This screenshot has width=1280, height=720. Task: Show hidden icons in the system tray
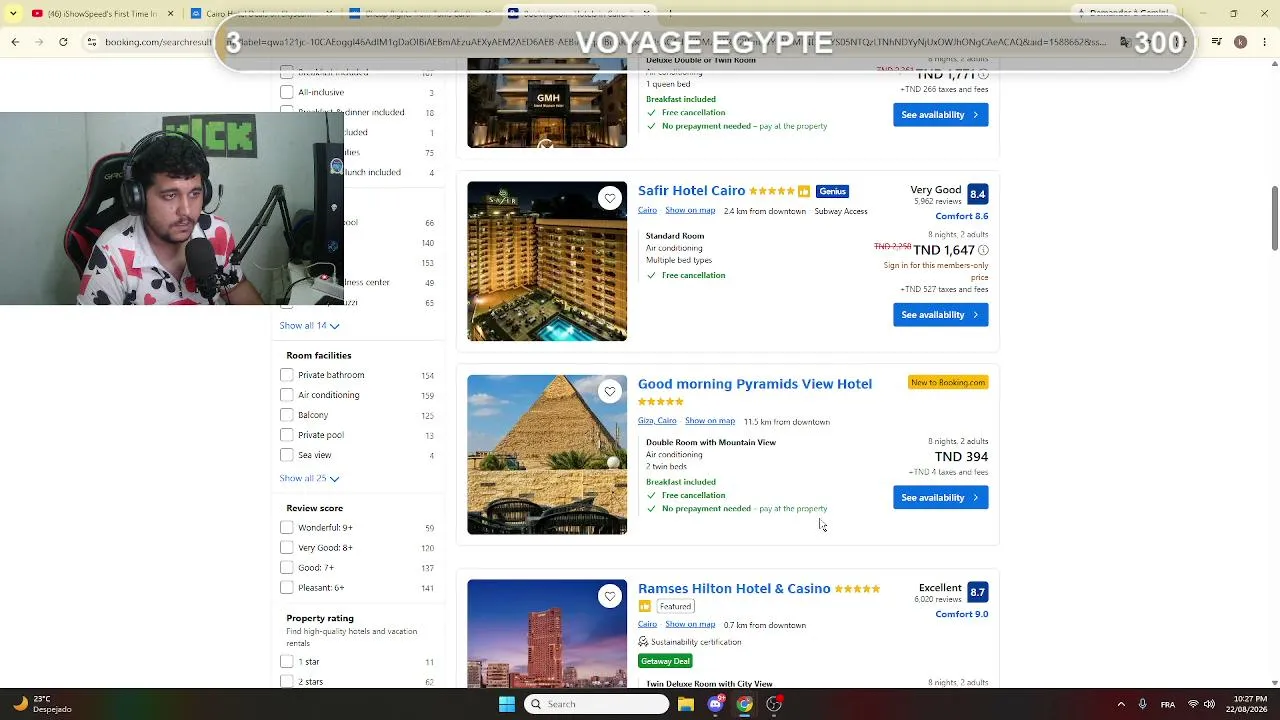(1121, 704)
